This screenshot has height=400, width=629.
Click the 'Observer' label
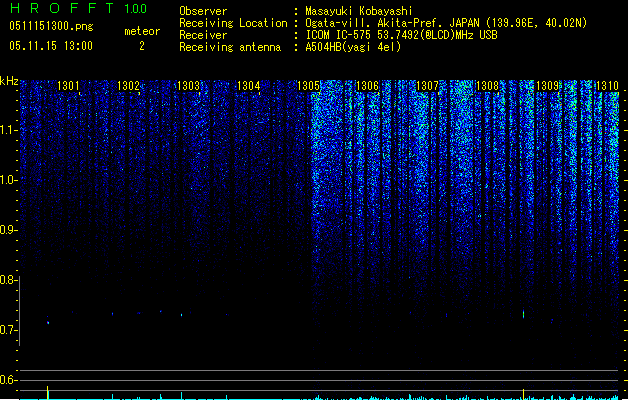tap(203, 11)
